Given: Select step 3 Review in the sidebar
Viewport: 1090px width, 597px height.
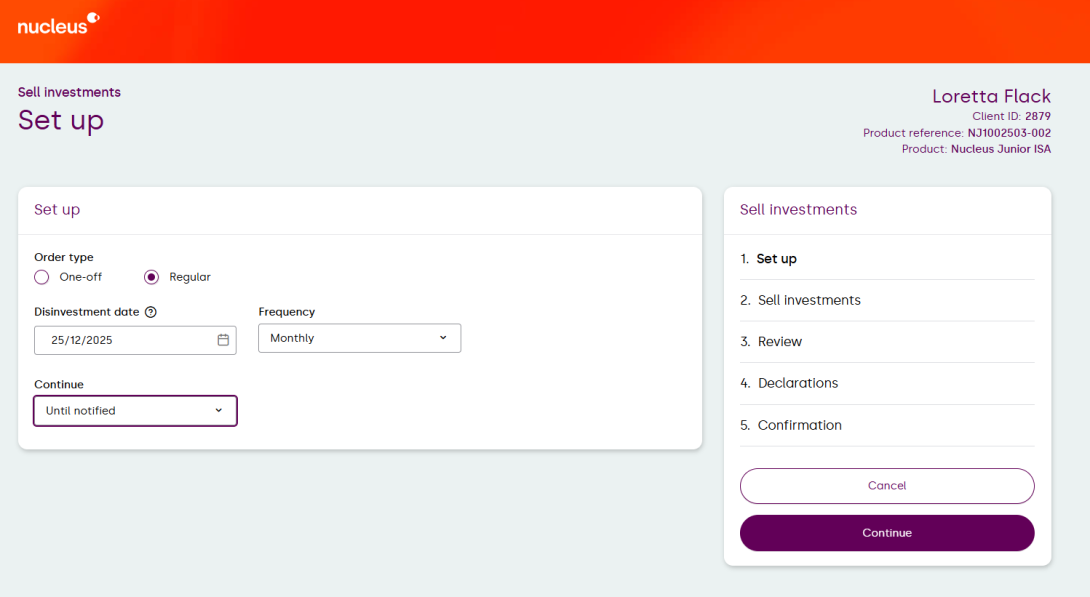Looking at the screenshot, I should 779,342.
